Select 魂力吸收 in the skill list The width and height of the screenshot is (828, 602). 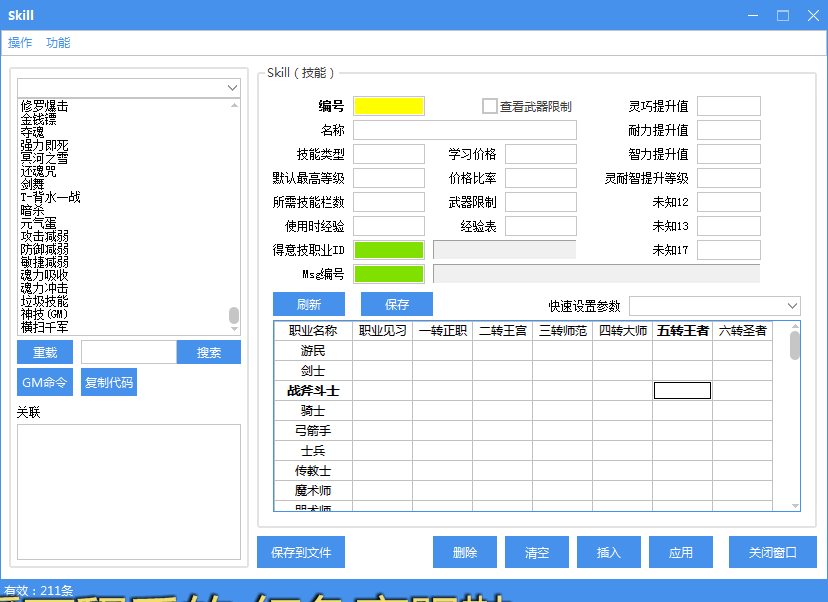click(x=44, y=275)
